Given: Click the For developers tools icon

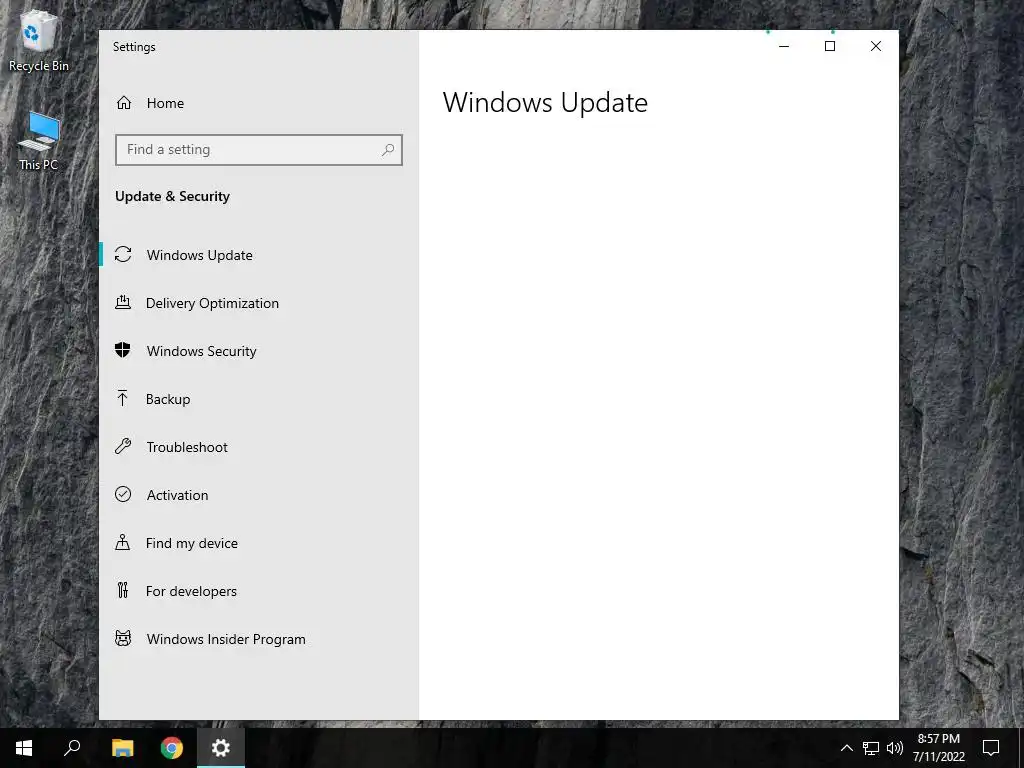Looking at the screenshot, I should tap(122, 590).
